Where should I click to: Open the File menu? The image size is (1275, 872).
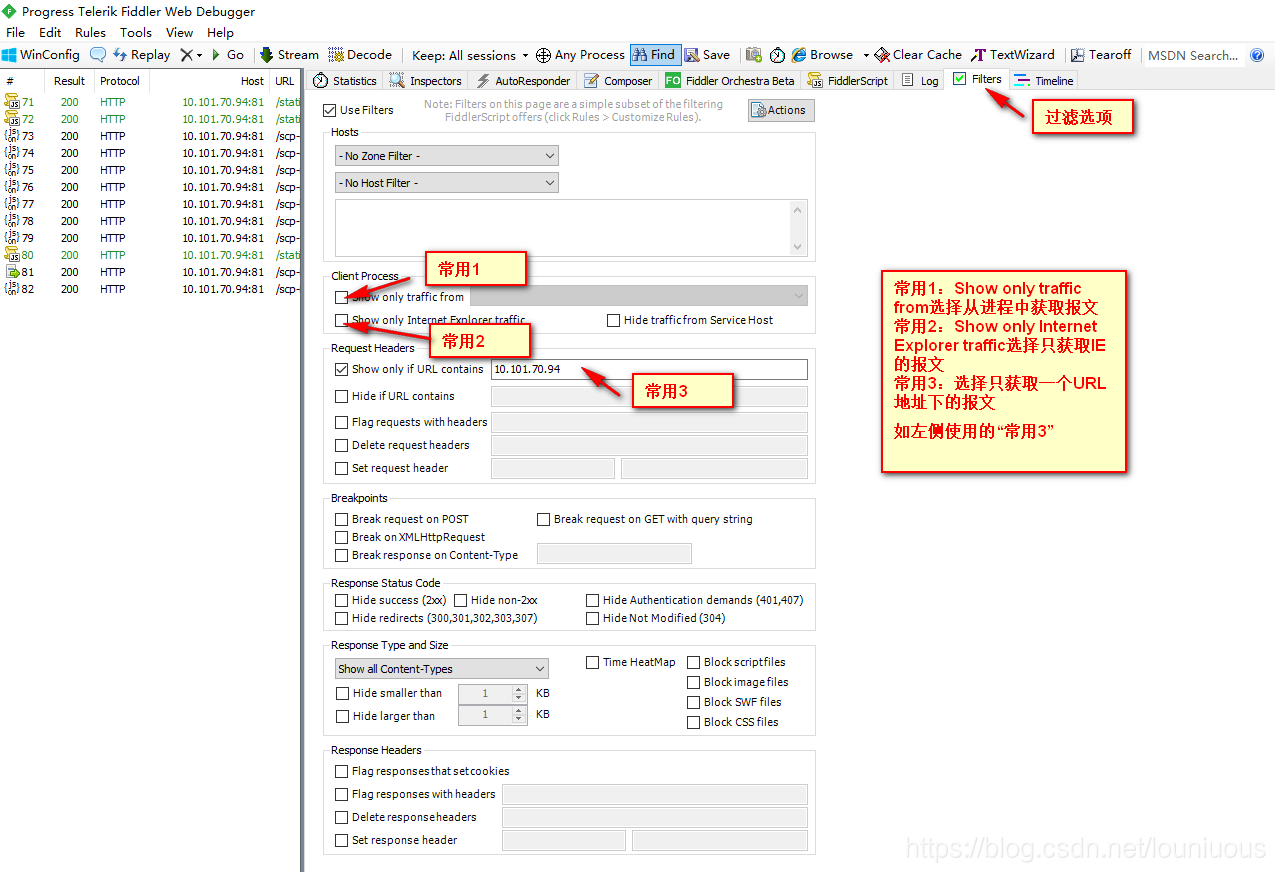coord(15,32)
